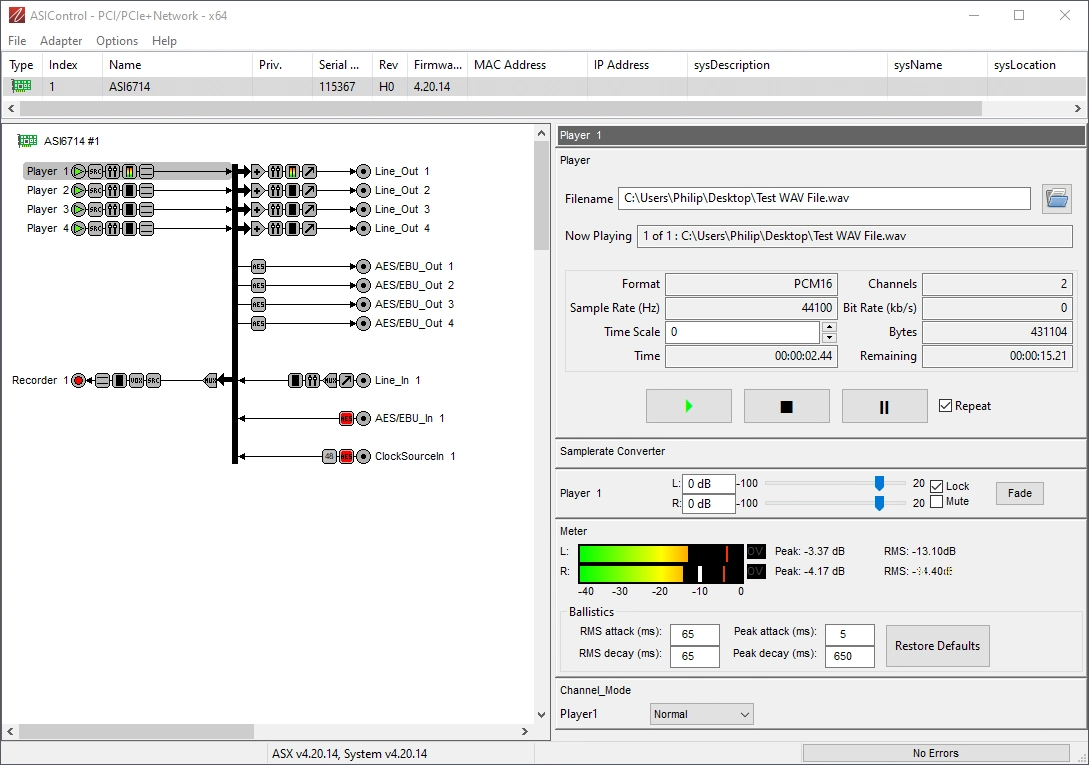1089x765 pixels.
Task: Open red AES node of AES/EBU_In 1
Action: click(x=347, y=418)
